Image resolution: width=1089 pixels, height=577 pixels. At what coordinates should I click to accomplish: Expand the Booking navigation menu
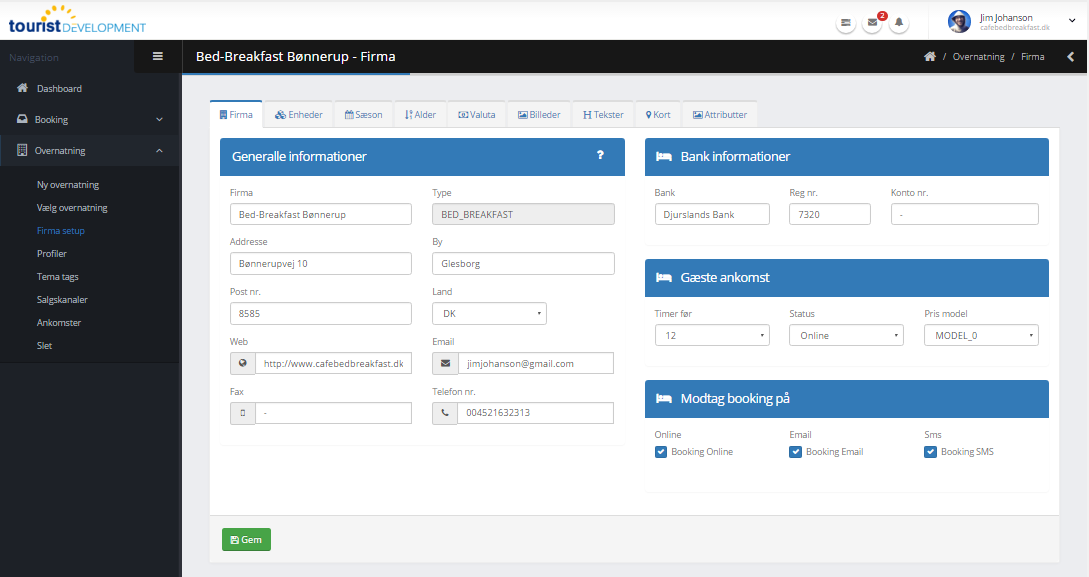[90, 120]
